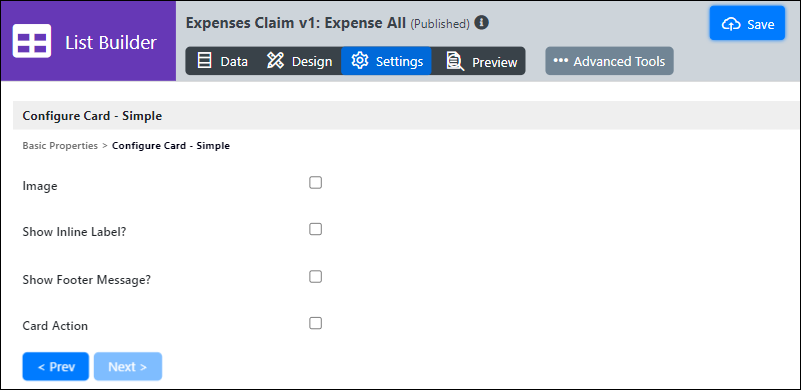Switch to the Data tab
Viewport: 801px width, 390px height.
click(x=223, y=61)
